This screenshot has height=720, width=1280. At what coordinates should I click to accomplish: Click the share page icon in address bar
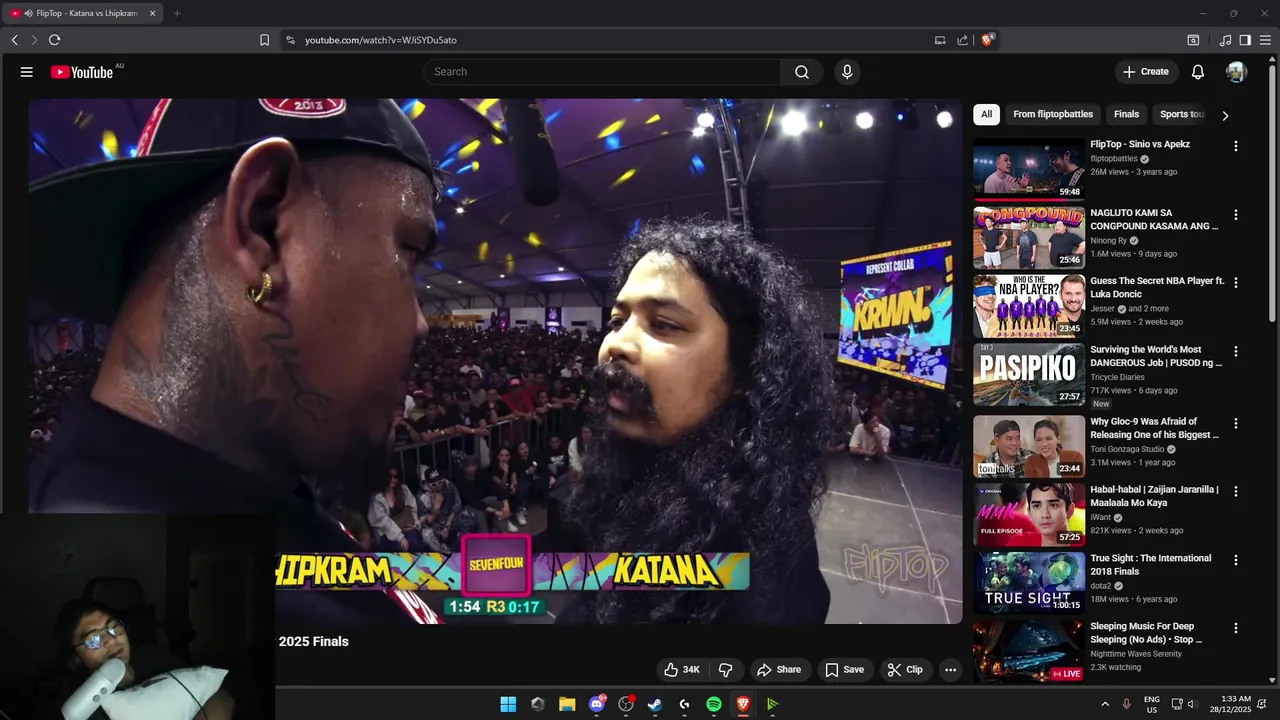tap(962, 40)
